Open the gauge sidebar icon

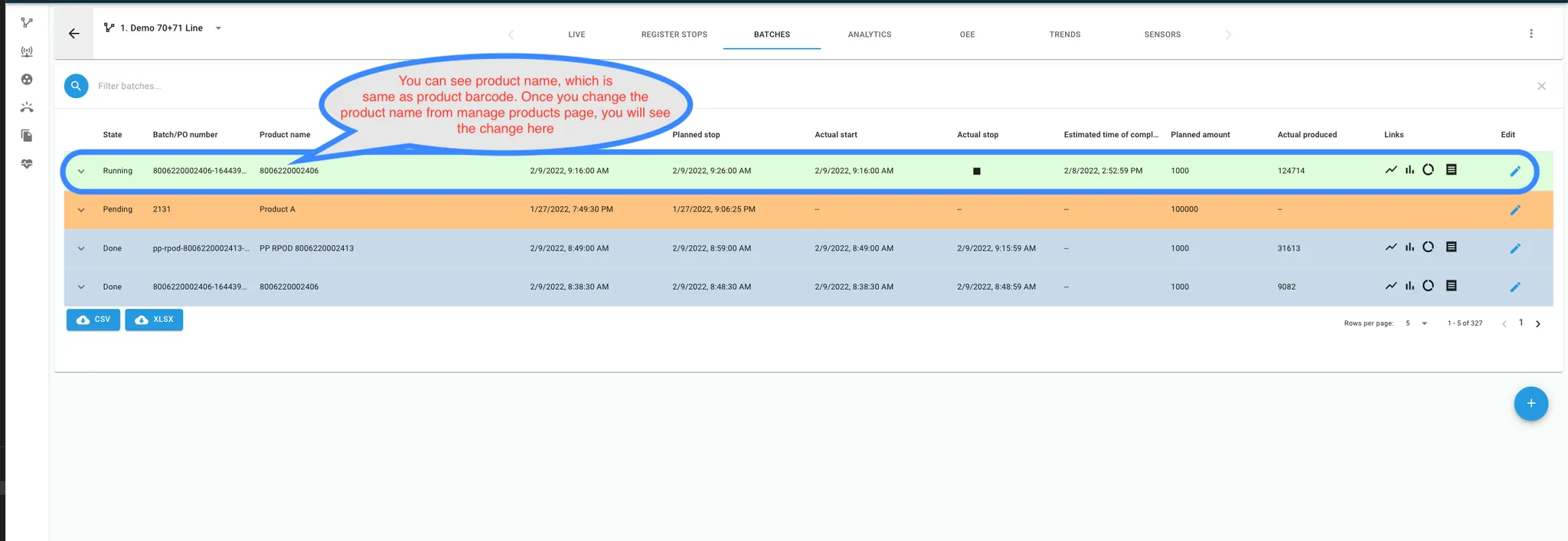pos(27,107)
